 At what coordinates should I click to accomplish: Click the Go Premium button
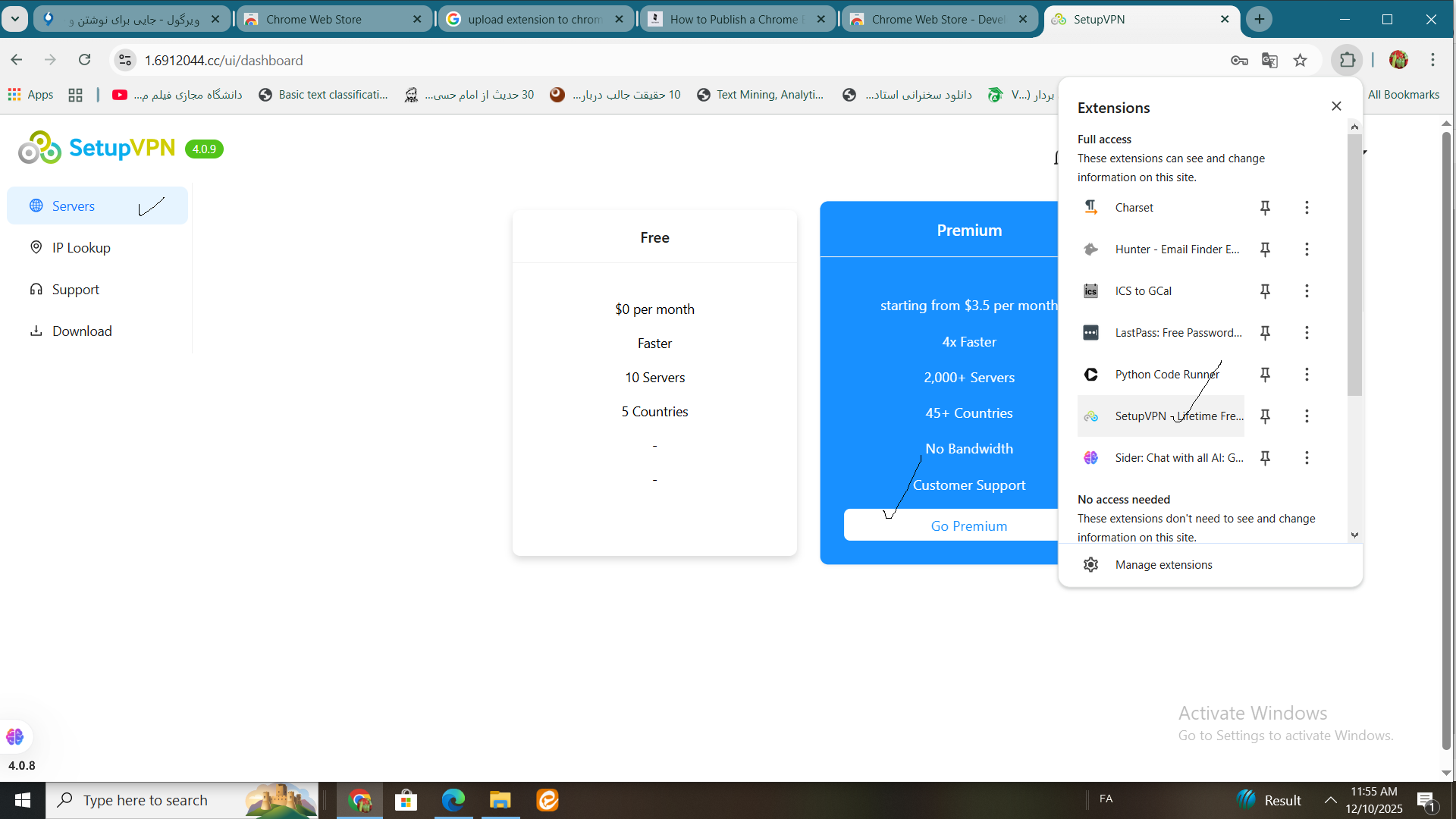(968, 526)
